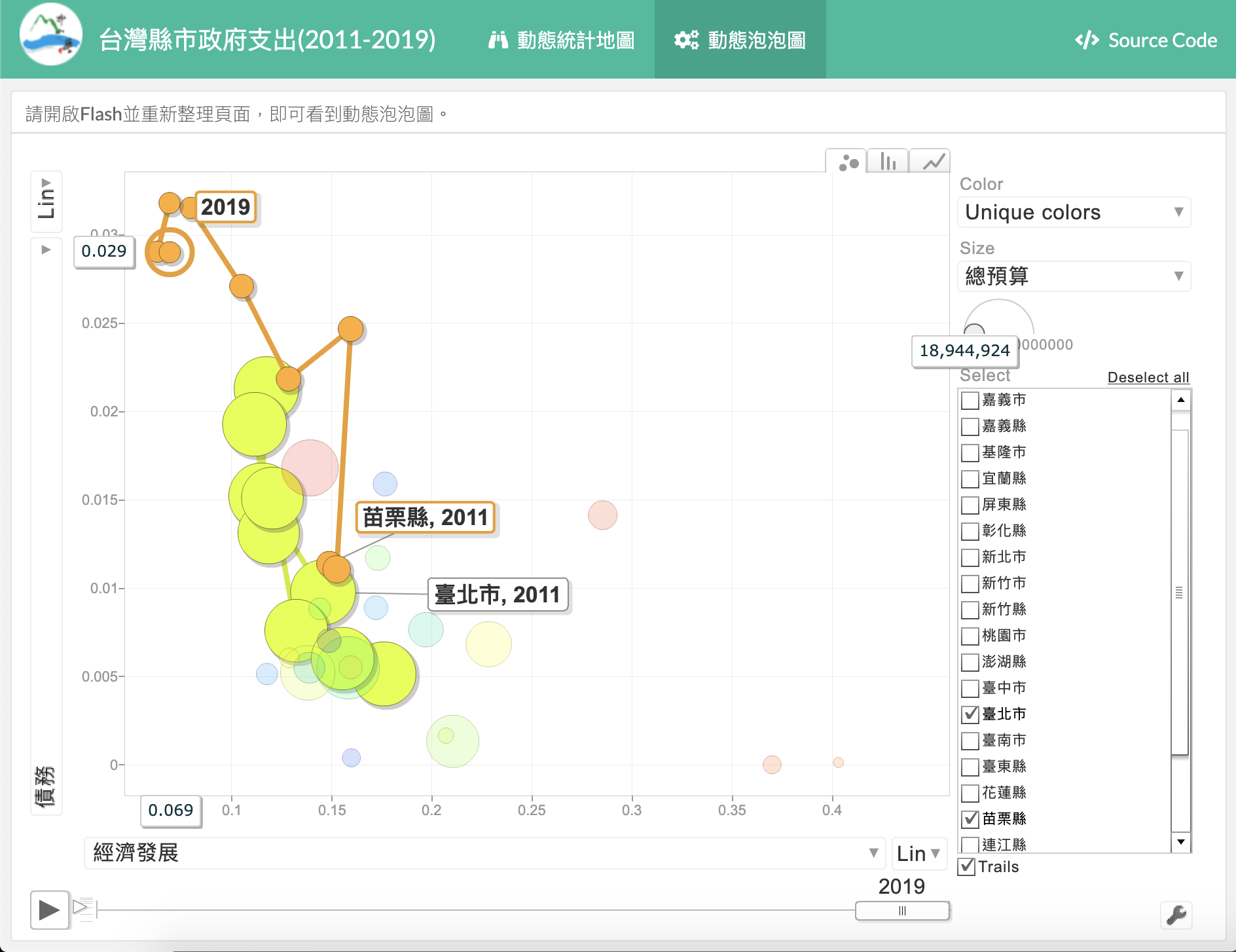Check 臺東縣 checkbox
This screenshot has width=1236, height=952.
(x=970, y=767)
